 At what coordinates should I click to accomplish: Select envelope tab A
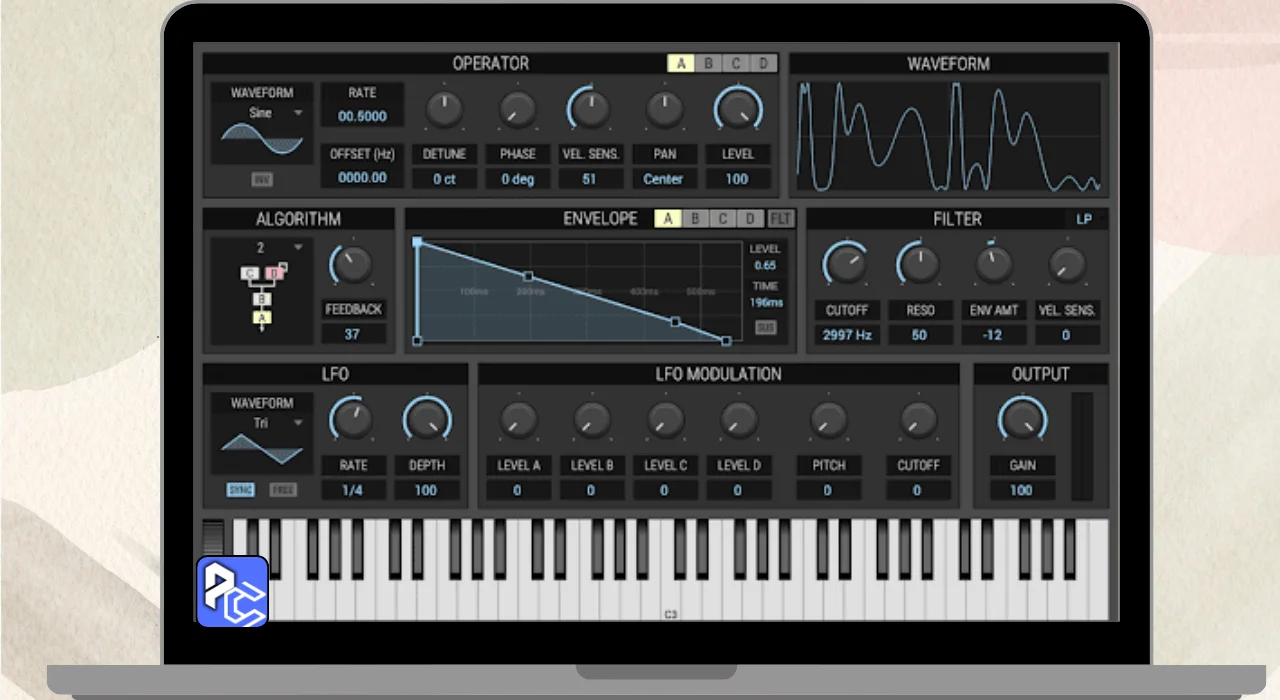pyautogui.click(x=668, y=219)
